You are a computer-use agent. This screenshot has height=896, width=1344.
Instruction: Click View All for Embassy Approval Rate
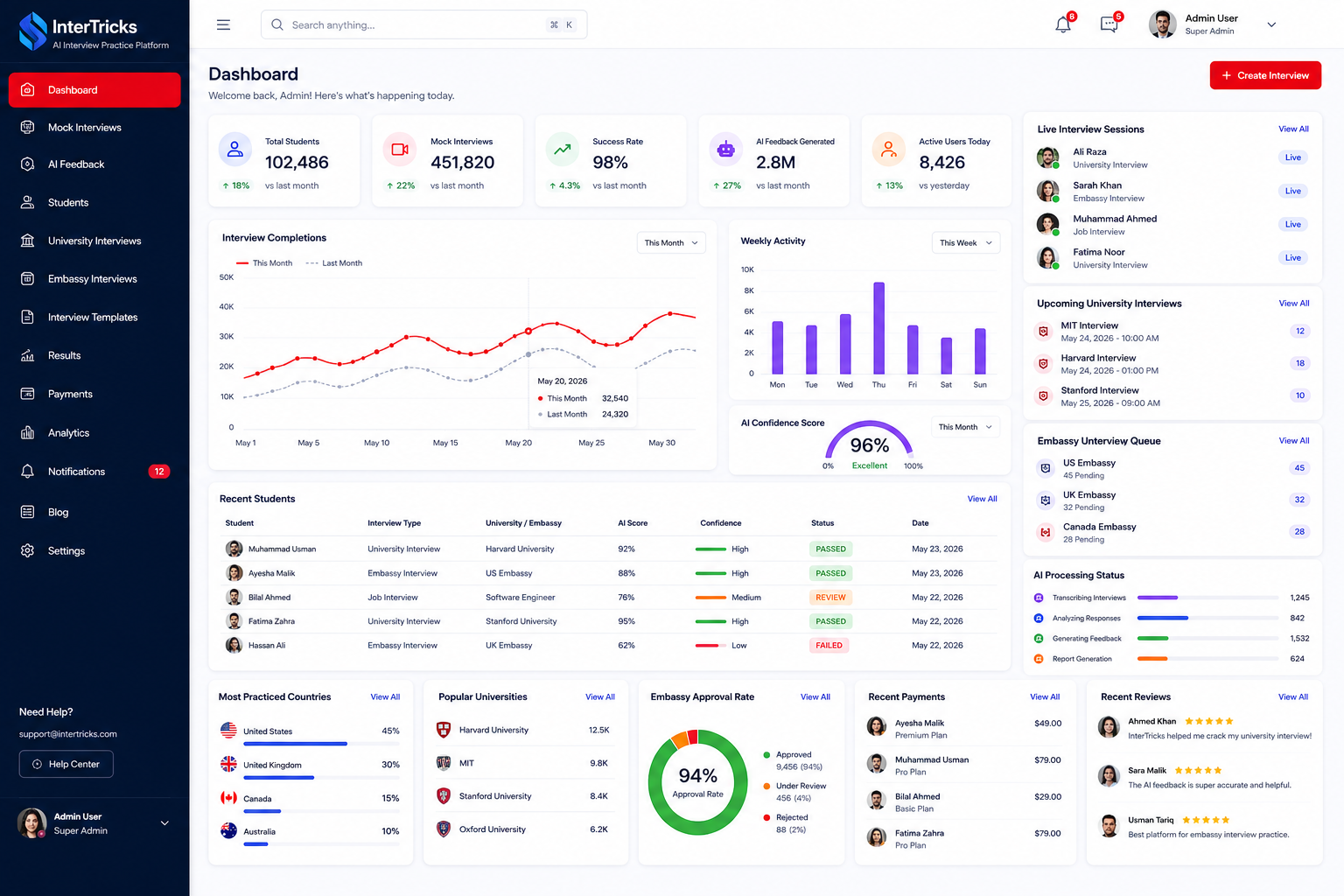click(815, 696)
